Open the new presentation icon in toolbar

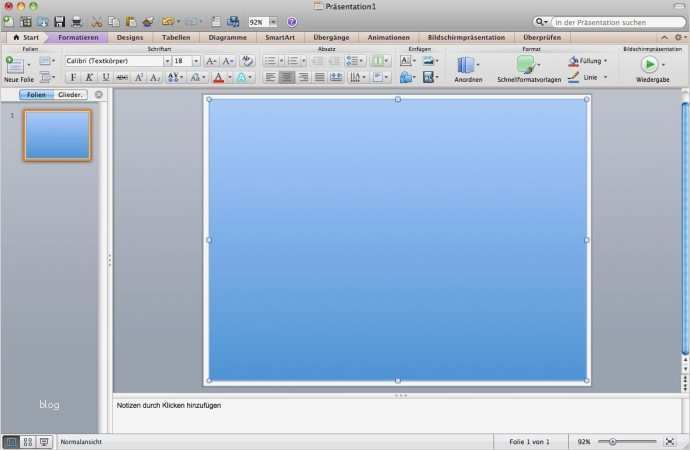8,22
